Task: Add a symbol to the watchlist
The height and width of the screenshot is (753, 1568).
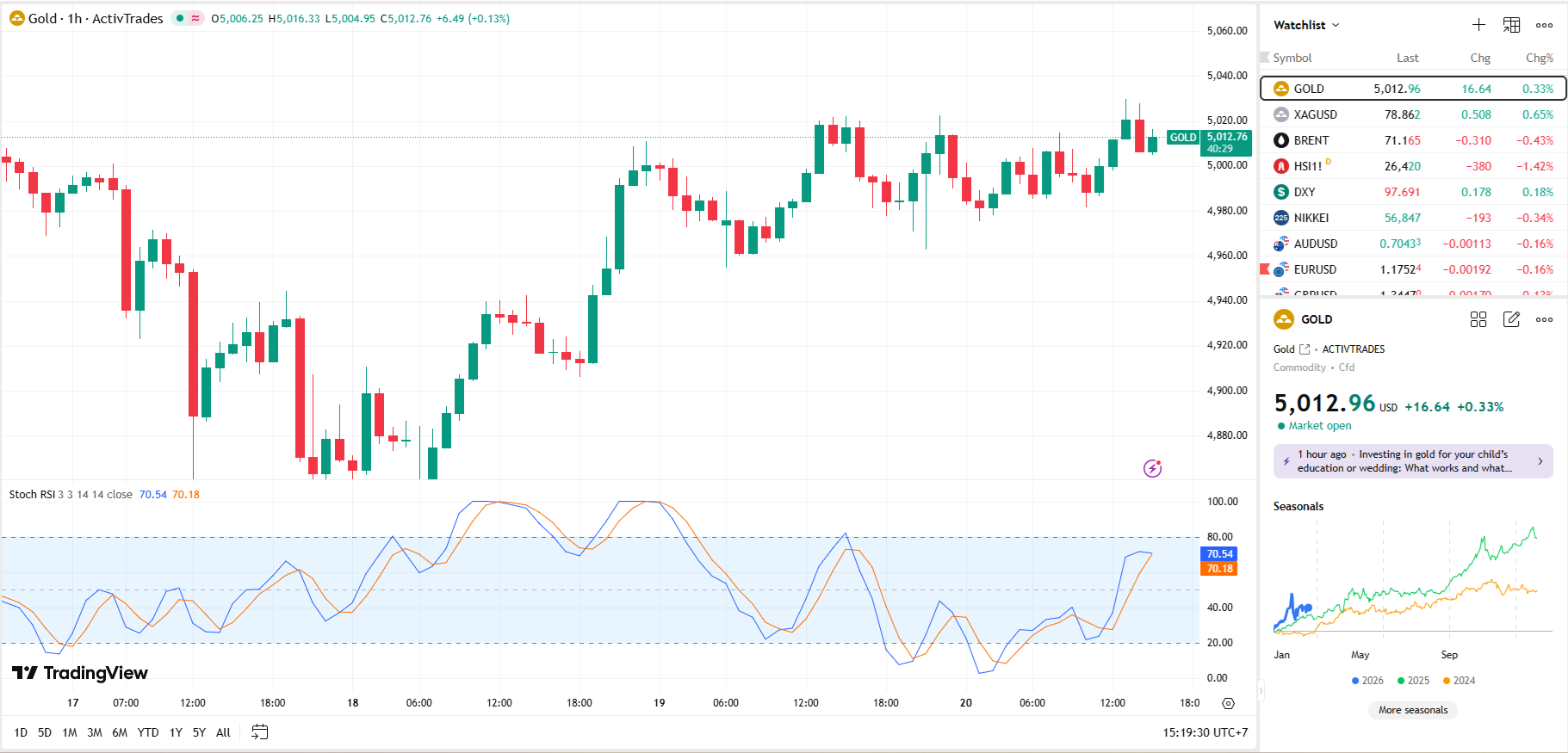Action: pyautogui.click(x=1478, y=25)
